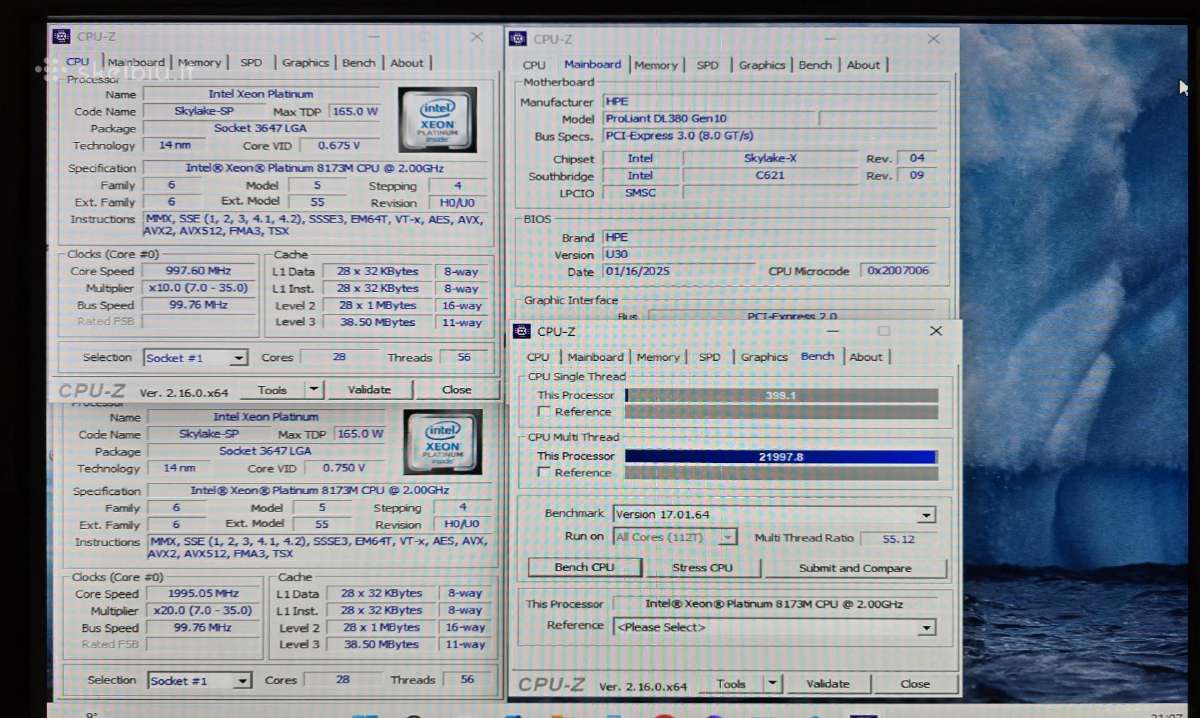Click Xeon Platinum logo beside 0.750 V
Screen dimensions: 1200x718
pyautogui.click(x=442, y=441)
